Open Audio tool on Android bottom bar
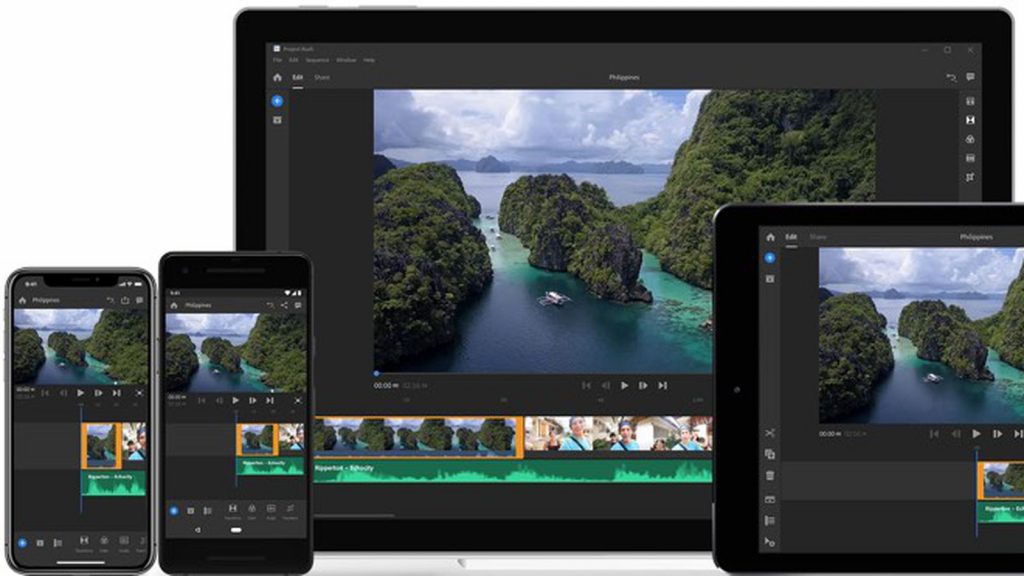 (x=270, y=511)
